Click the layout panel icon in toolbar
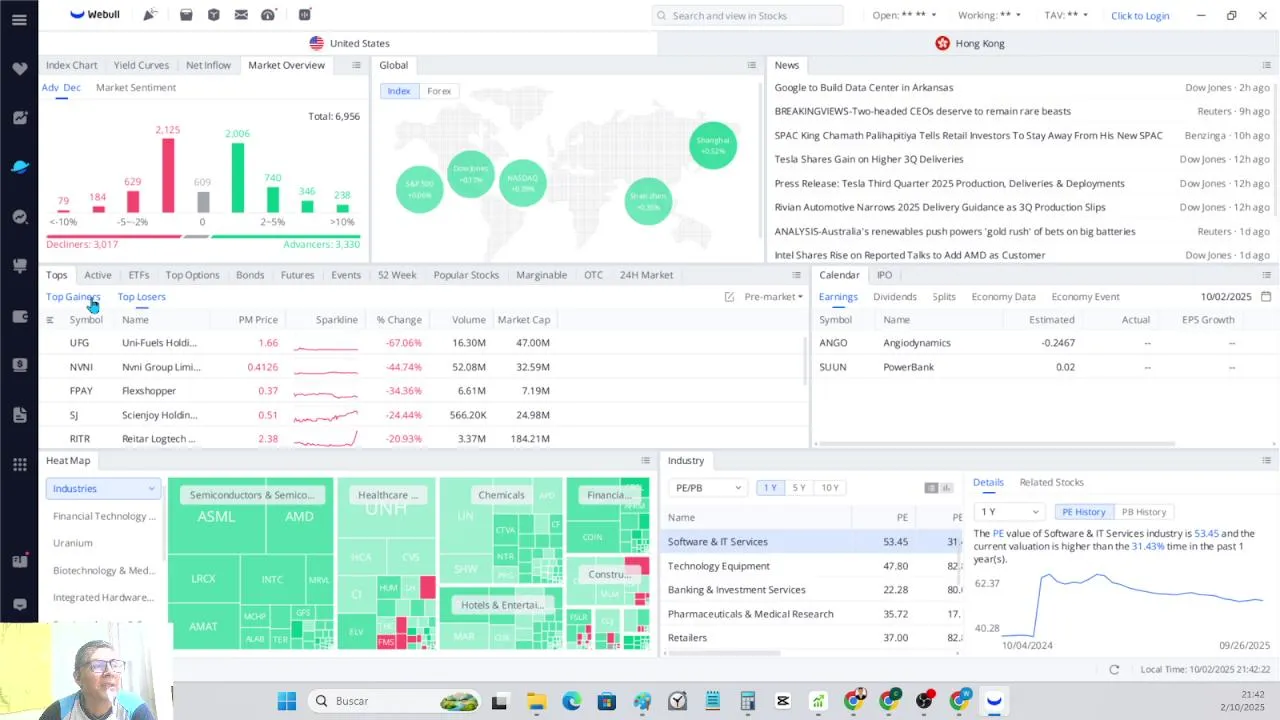This screenshot has height=720, width=1280. (x=305, y=15)
